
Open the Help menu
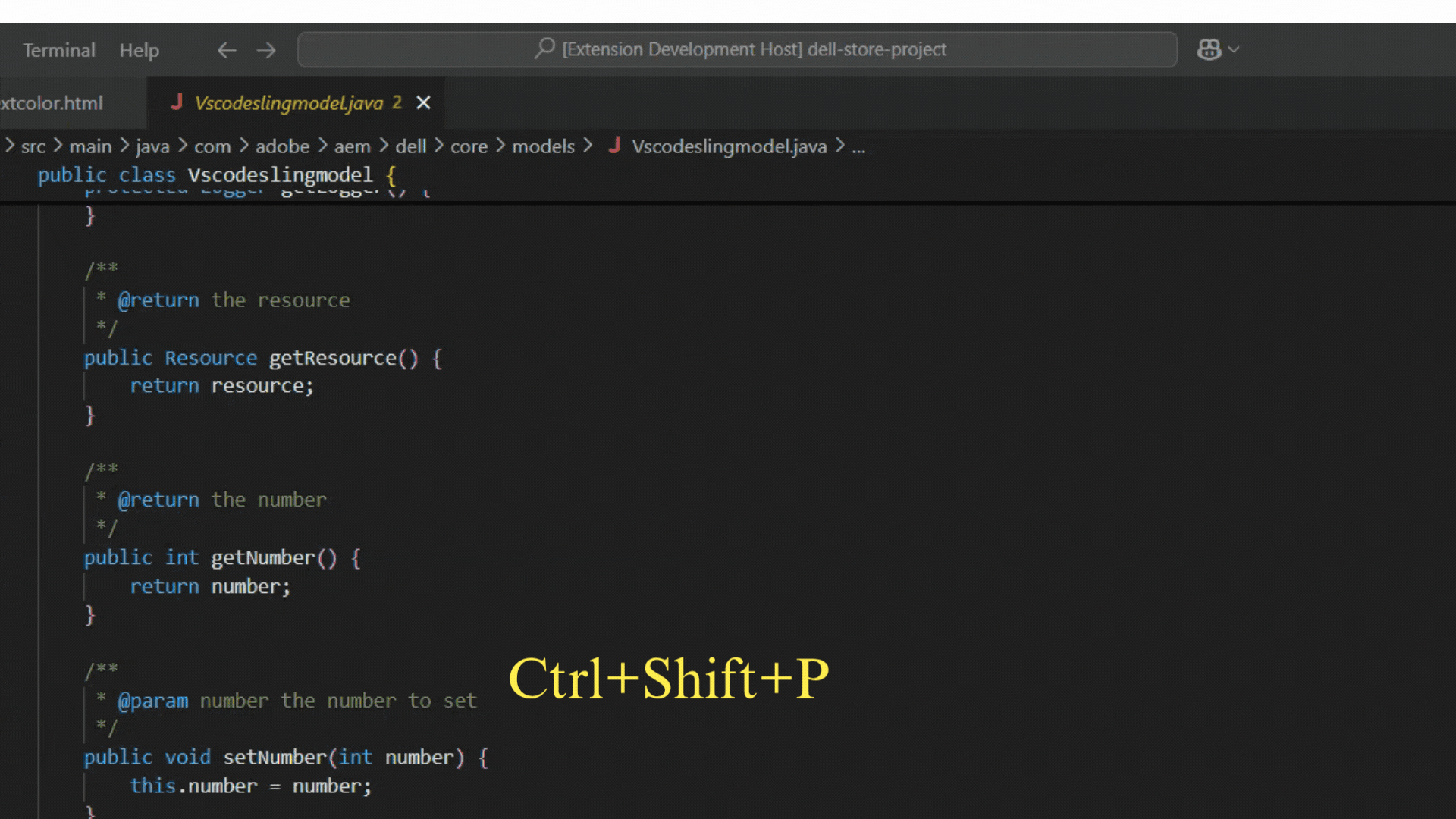(x=139, y=50)
